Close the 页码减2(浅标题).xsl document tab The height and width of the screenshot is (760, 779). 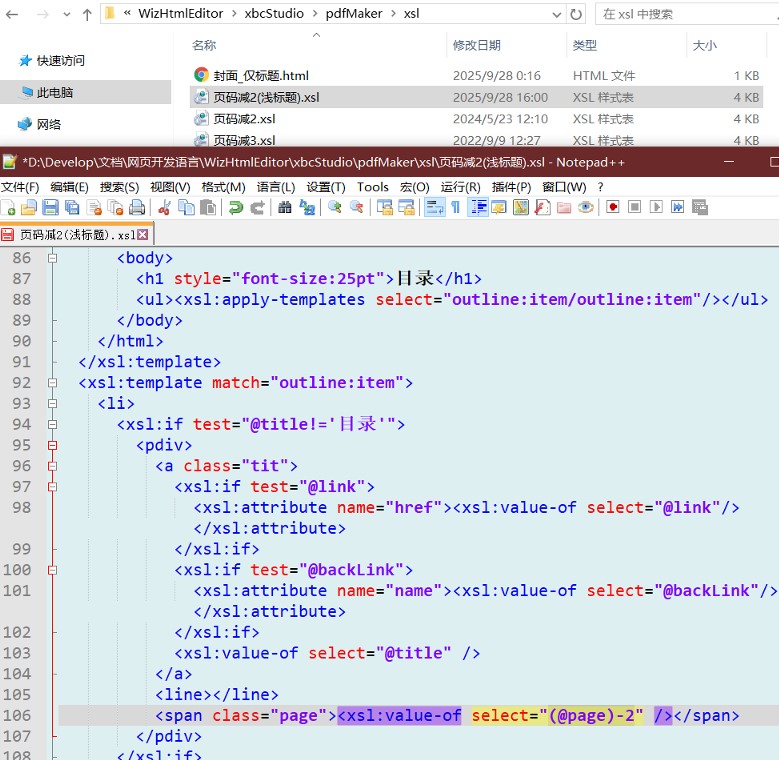(x=143, y=235)
